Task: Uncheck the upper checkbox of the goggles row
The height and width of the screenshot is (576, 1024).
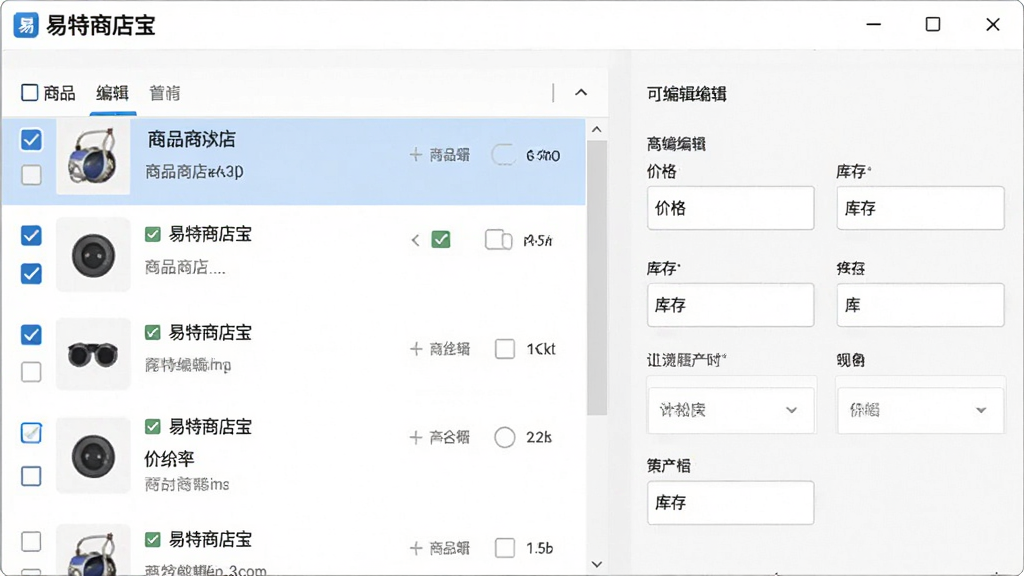Action: tap(31, 334)
